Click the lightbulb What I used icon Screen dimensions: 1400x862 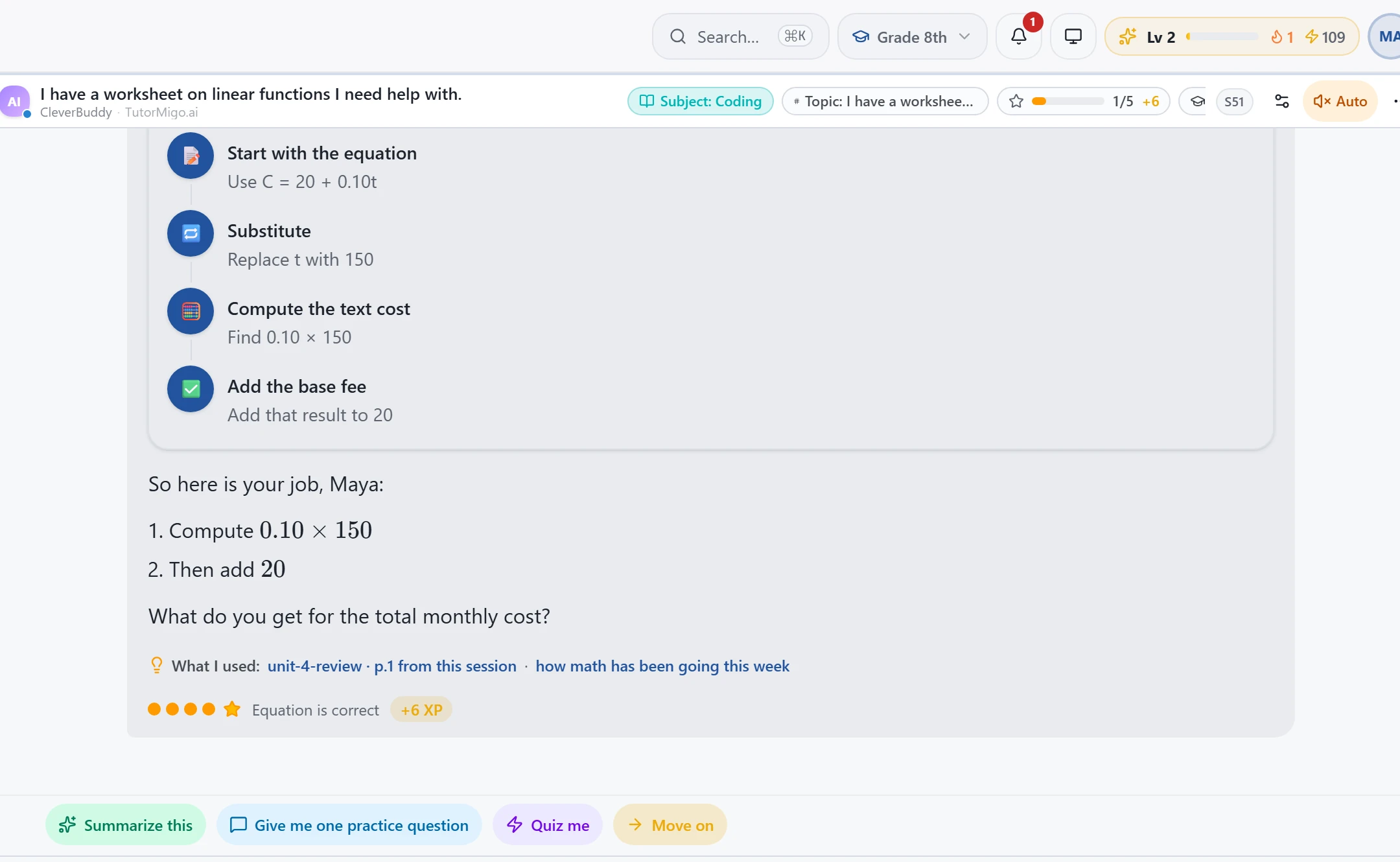[x=156, y=665]
